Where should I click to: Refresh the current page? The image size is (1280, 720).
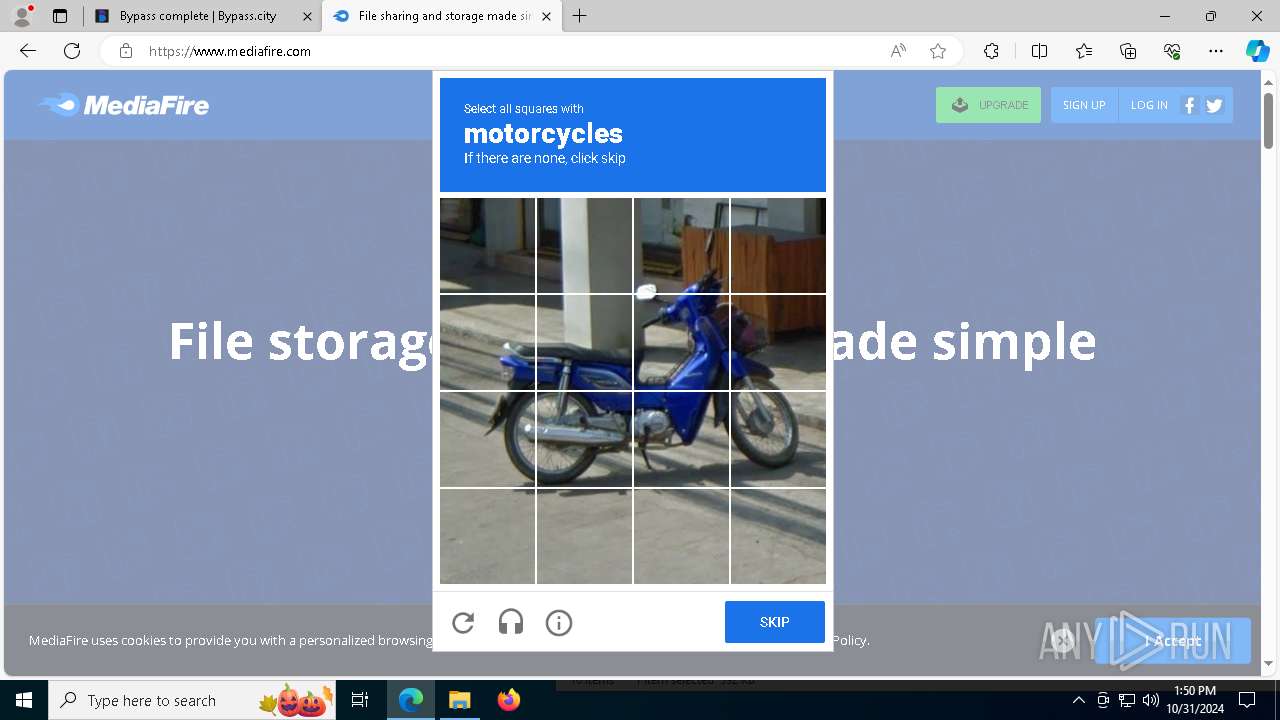pyautogui.click(x=72, y=51)
